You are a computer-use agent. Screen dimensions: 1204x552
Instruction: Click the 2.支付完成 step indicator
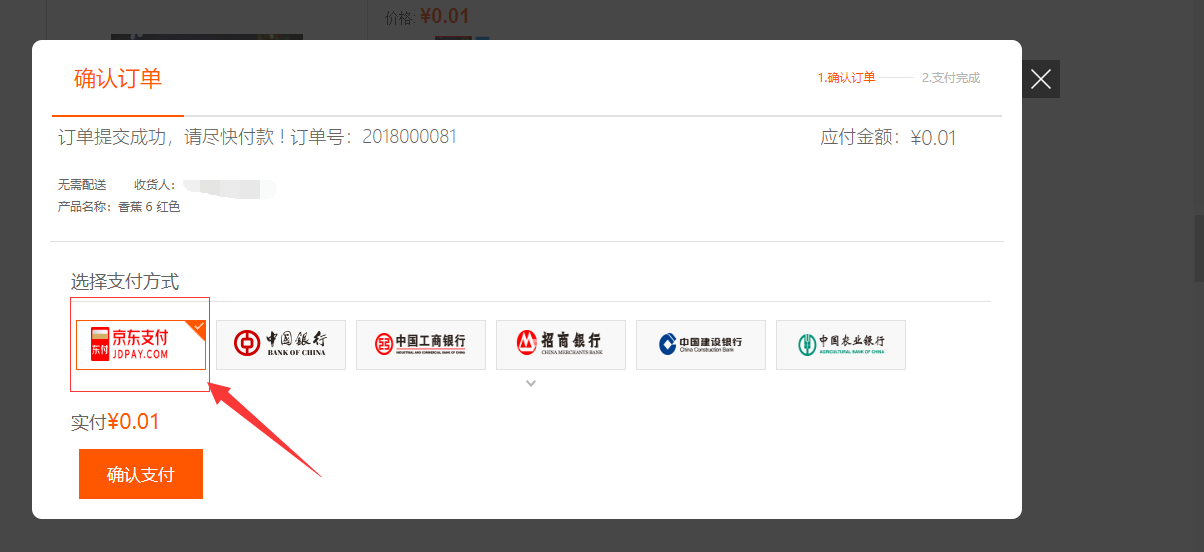coord(950,78)
